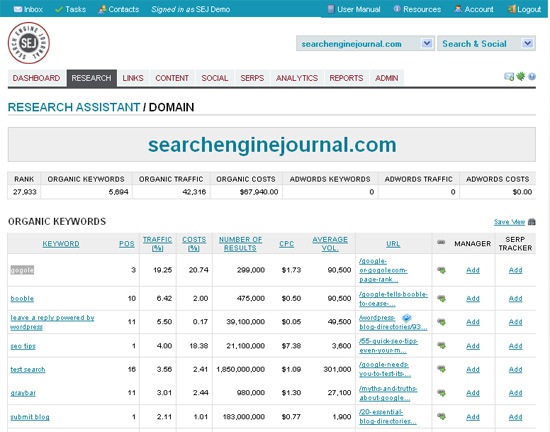The image size is (550, 432).
Task: Open the LINKS tab
Action: (133, 78)
